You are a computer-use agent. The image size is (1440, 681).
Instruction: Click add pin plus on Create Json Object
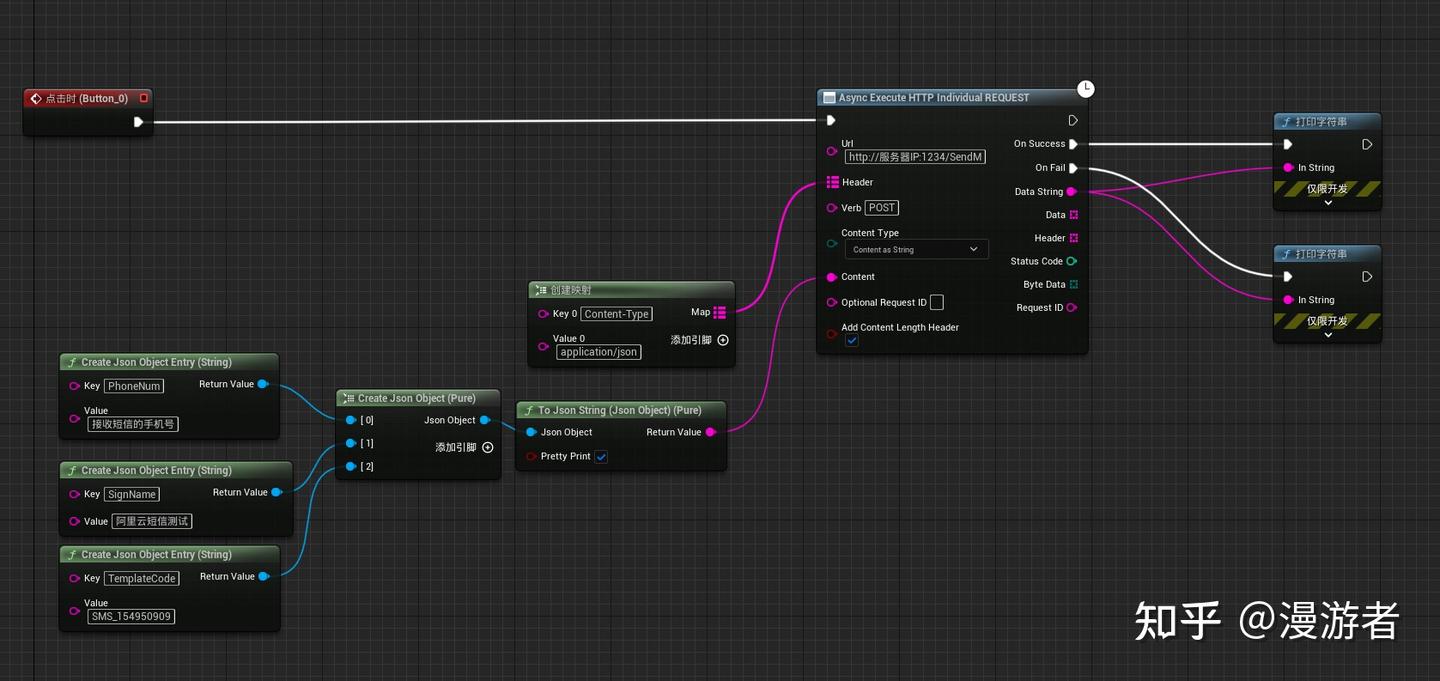point(488,447)
